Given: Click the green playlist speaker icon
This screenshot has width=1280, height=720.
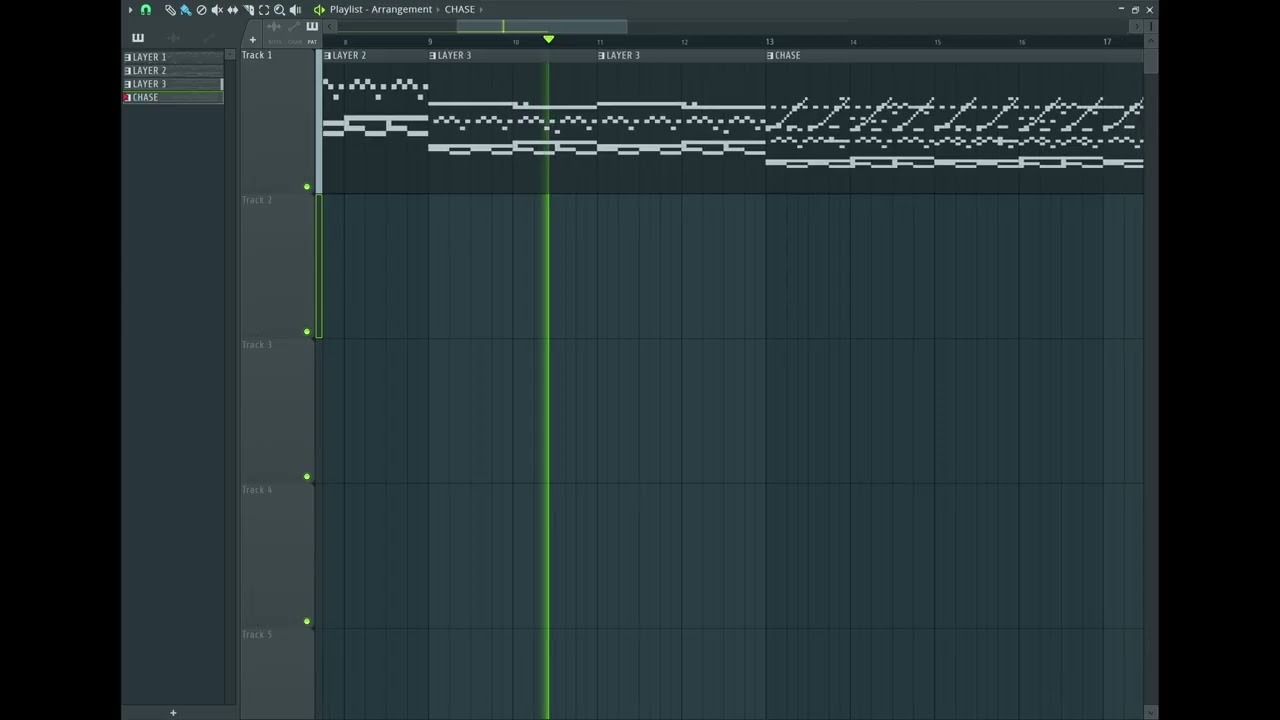Looking at the screenshot, I should [x=319, y=9].
